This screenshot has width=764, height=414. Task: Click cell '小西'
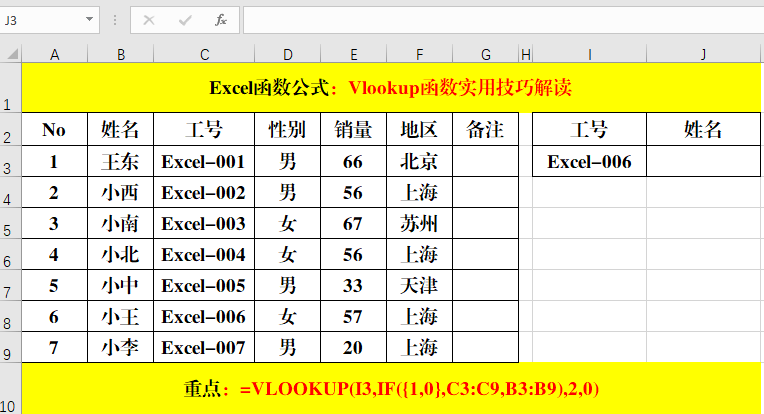(x=121, y=192)
